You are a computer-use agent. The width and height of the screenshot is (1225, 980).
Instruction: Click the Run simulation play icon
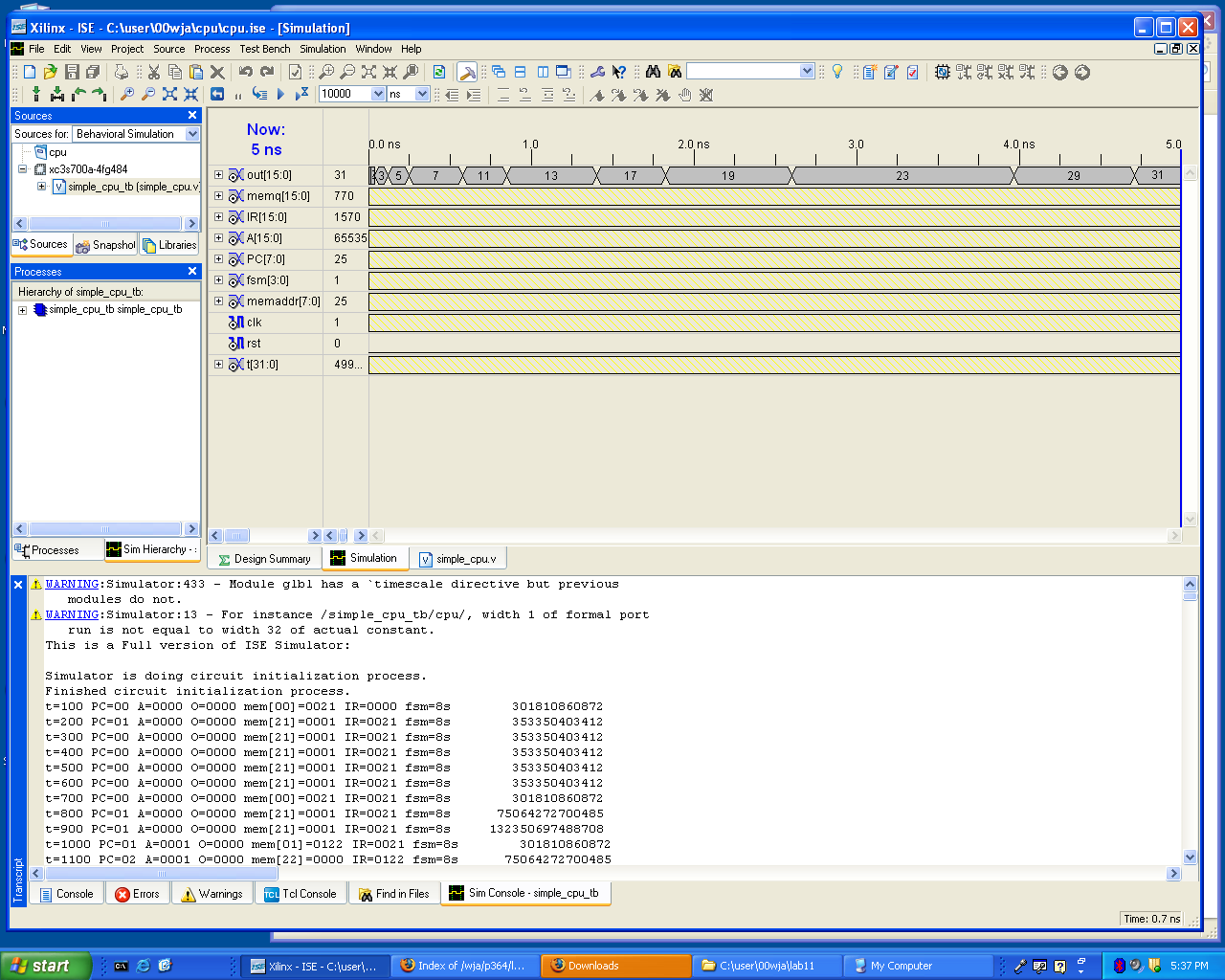click(280, 94)
